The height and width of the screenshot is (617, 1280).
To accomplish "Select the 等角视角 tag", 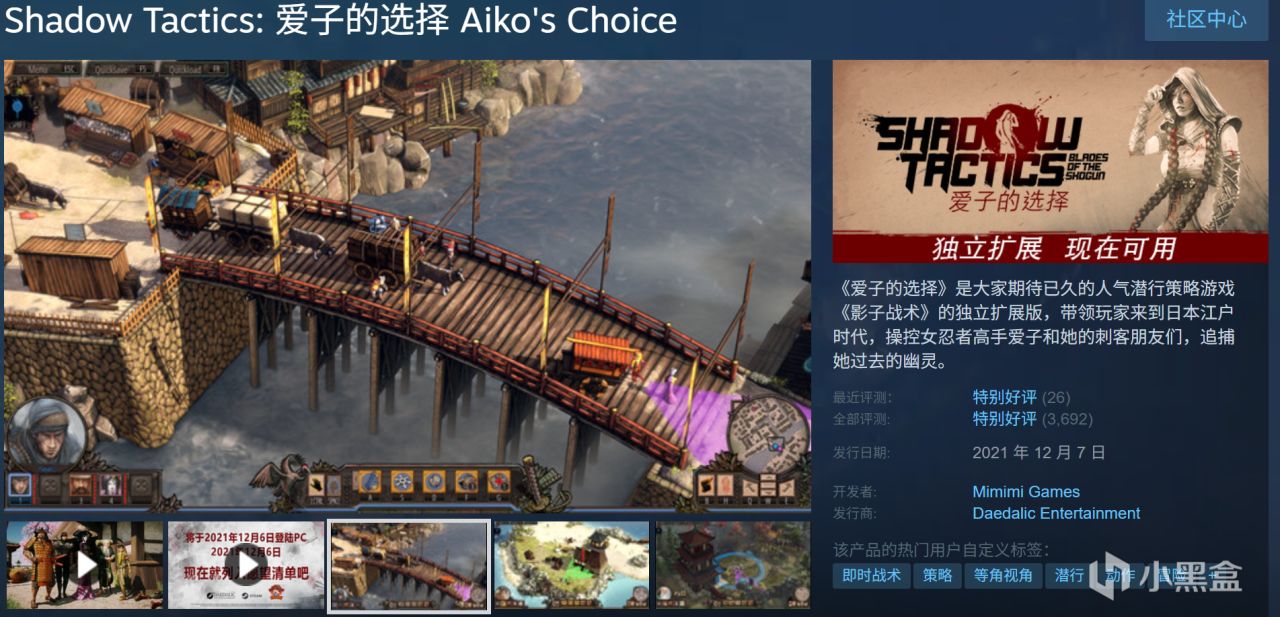I will (1003, 575).
